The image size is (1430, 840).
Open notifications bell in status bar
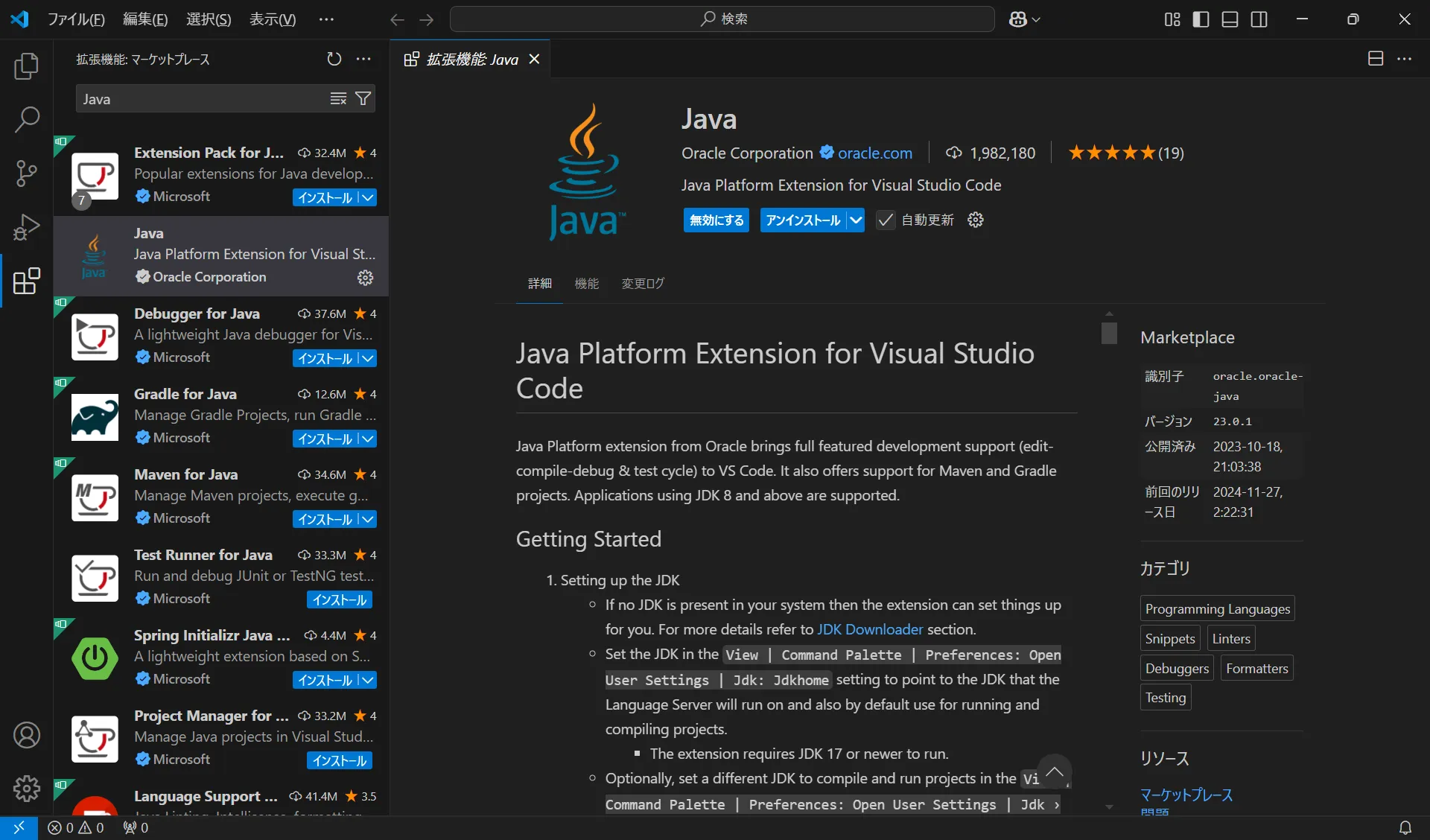pos(1405,827)
